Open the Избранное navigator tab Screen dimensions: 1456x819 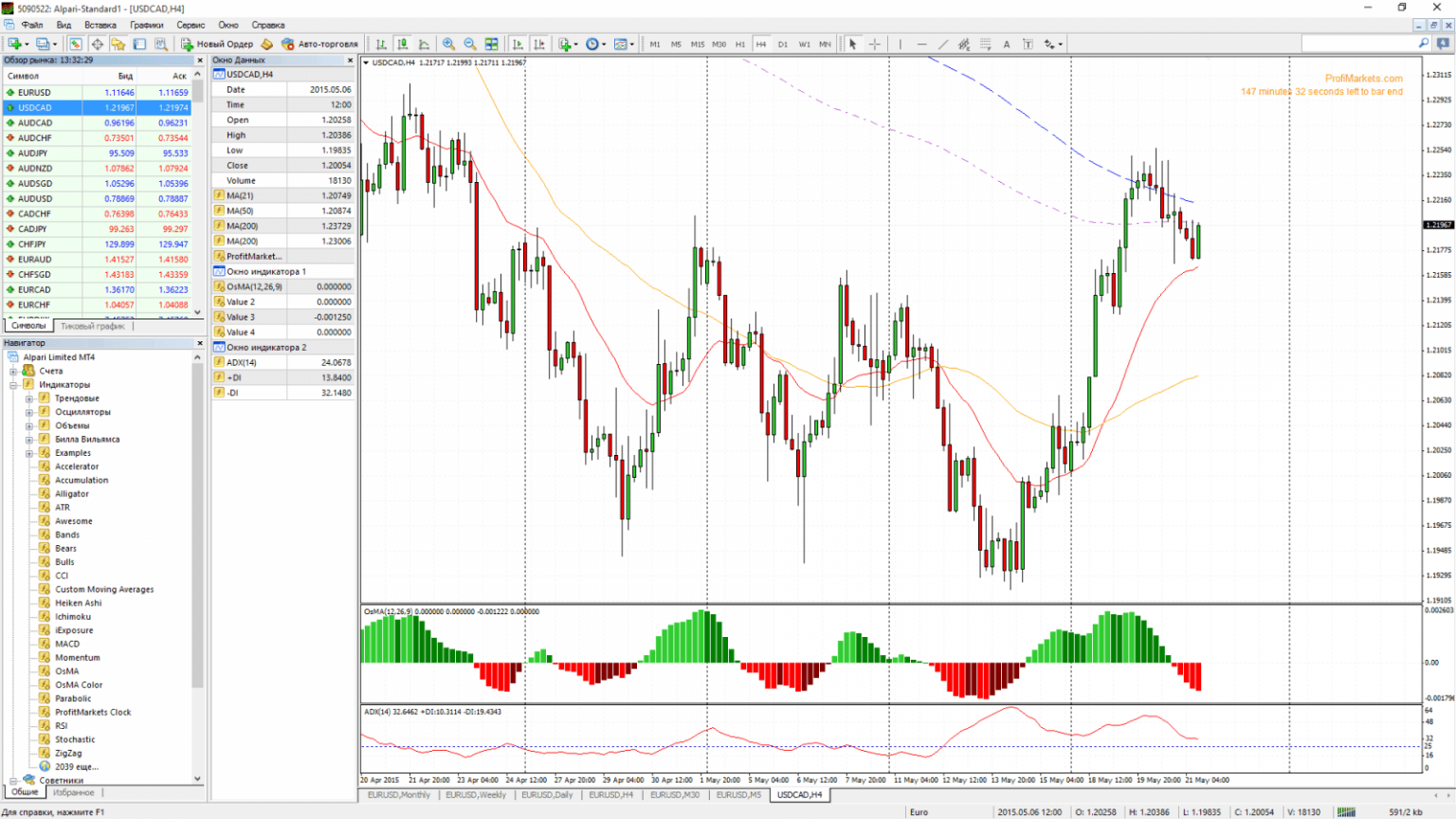point(73,792)
